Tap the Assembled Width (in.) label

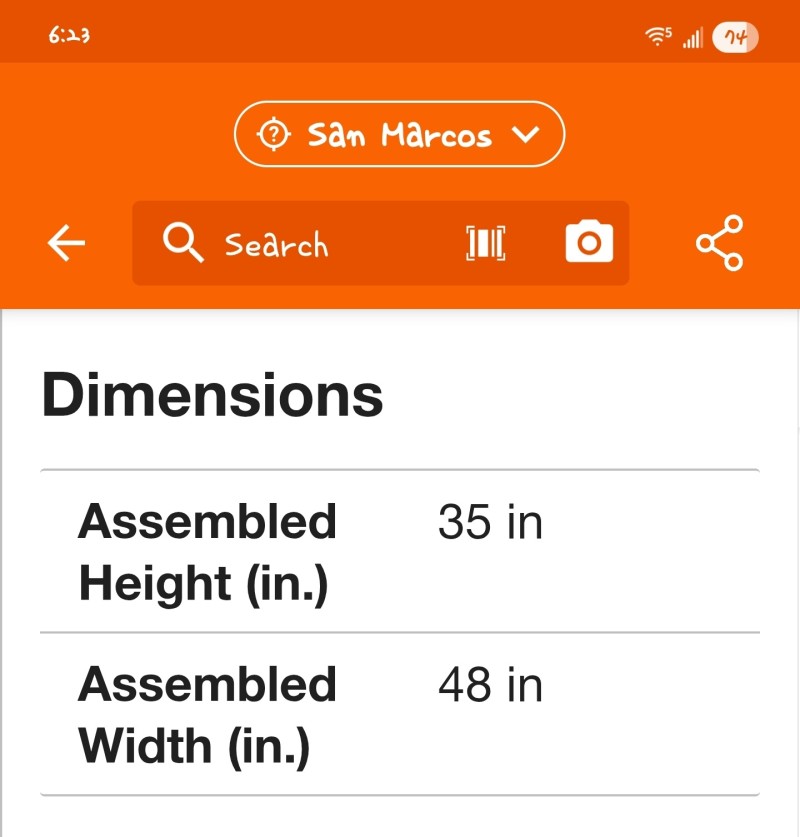(207, 715)
